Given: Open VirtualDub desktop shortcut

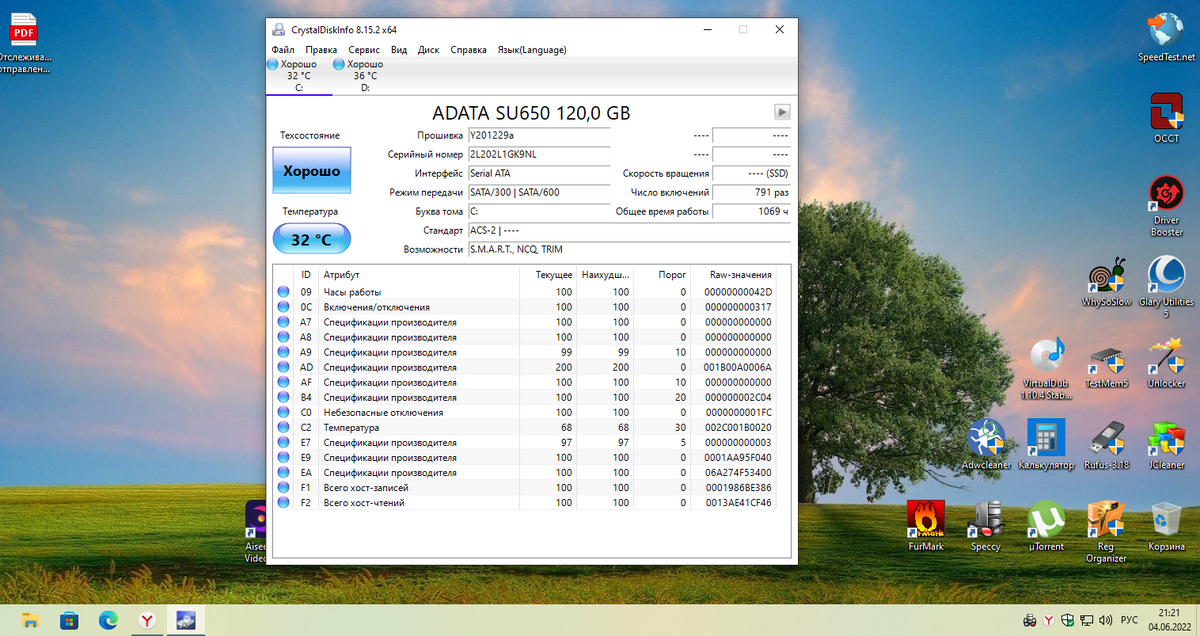Looking at the screenshot, I should click(x=1046, y=370).
